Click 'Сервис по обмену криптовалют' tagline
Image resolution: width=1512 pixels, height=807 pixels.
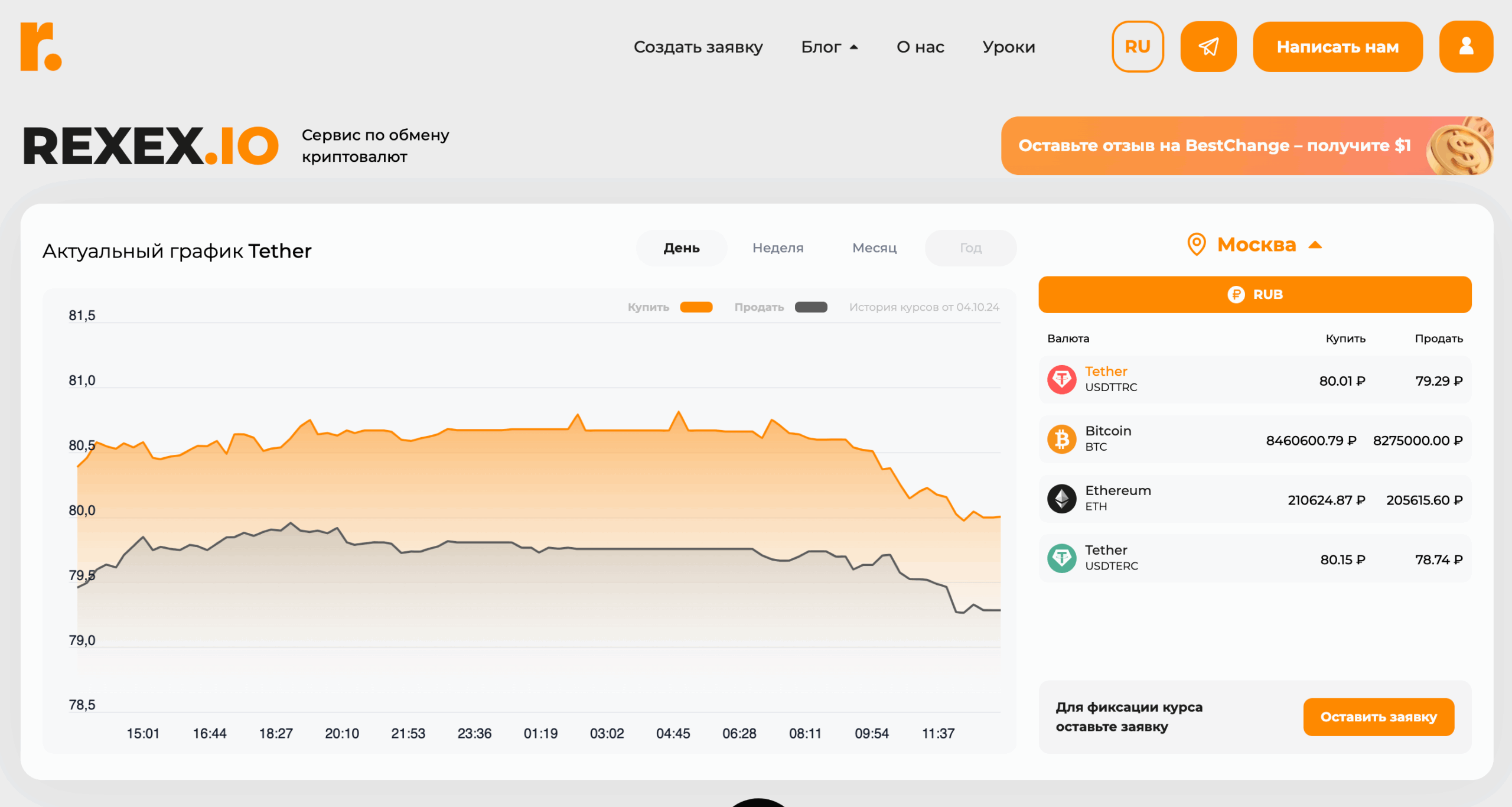pos(375,146)
